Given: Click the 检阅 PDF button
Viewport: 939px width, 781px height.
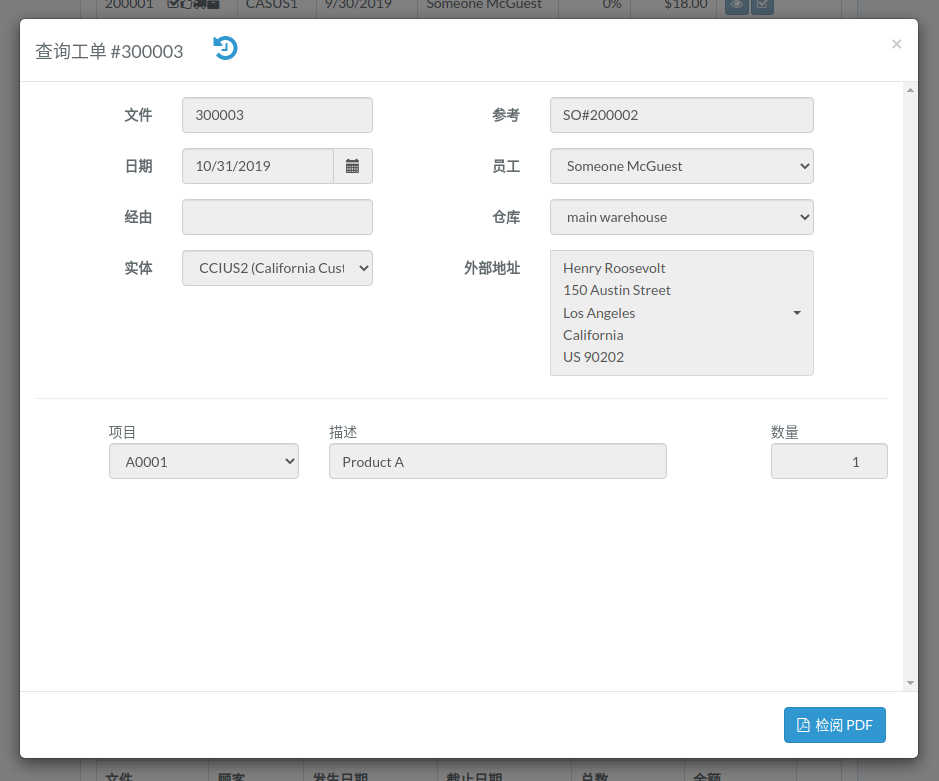Looking at the screenshot, I should tap(834, 725).
